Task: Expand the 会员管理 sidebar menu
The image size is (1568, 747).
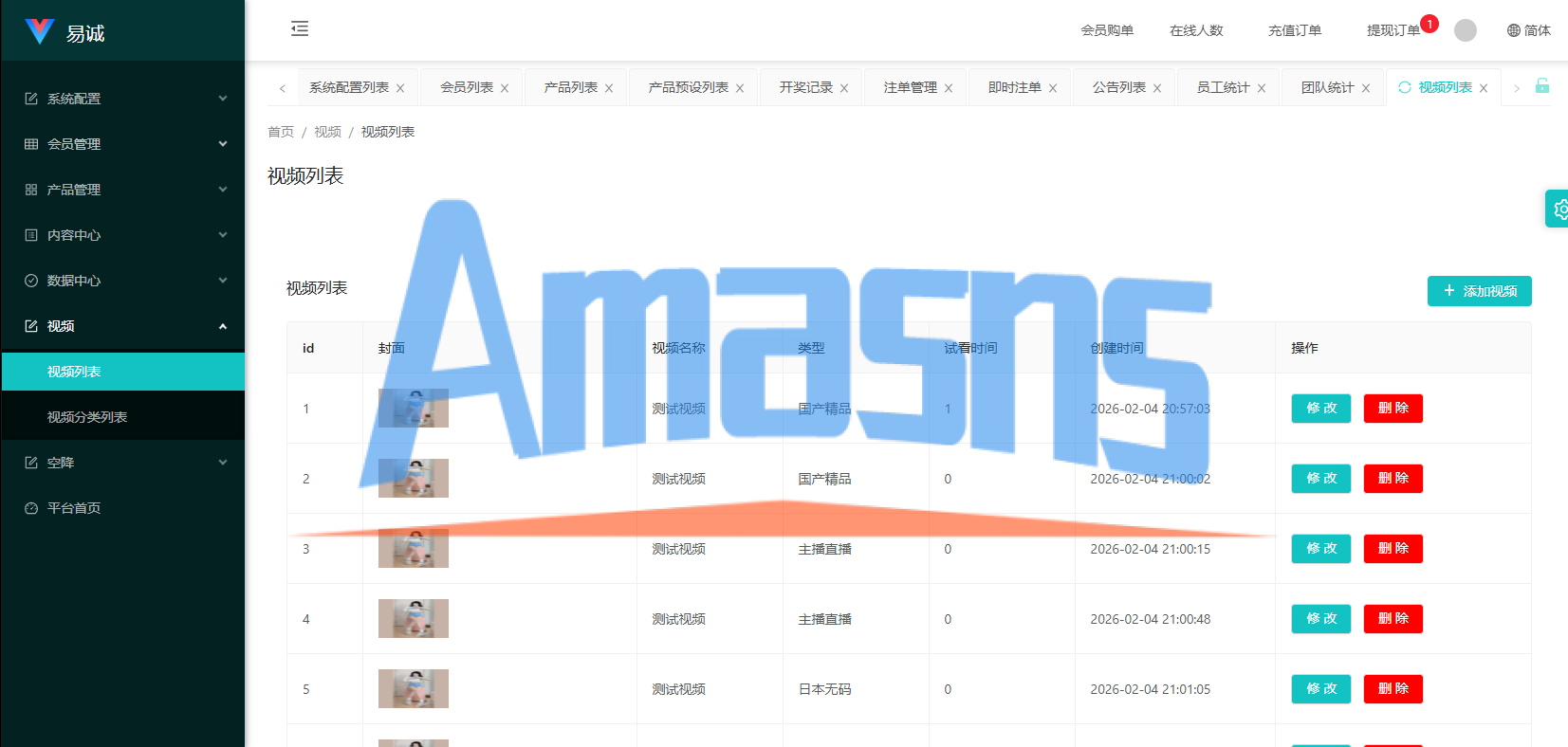Action: click(x=123, y=144)
